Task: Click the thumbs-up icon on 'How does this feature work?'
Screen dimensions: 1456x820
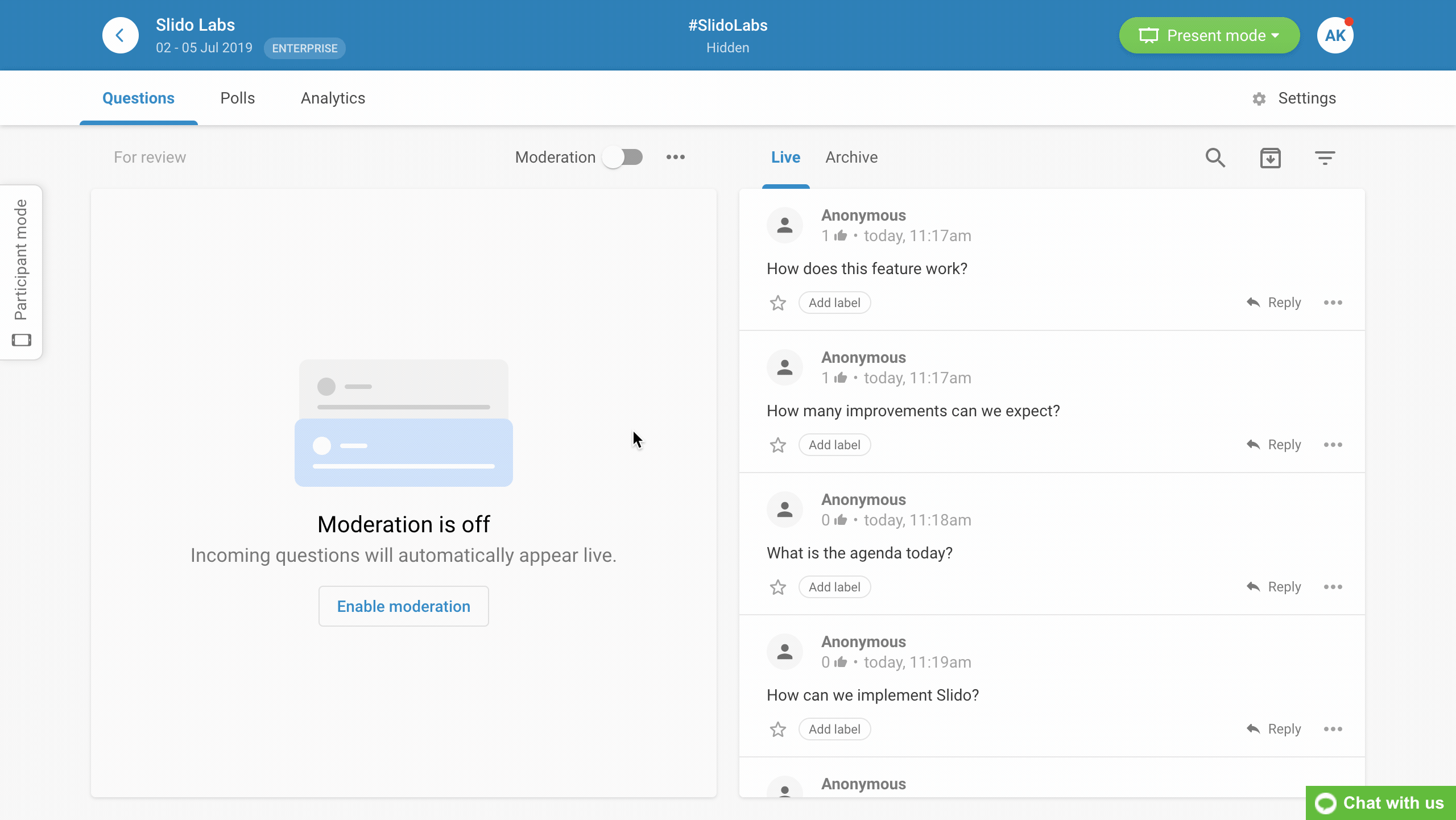Action: tap(841, 235)
